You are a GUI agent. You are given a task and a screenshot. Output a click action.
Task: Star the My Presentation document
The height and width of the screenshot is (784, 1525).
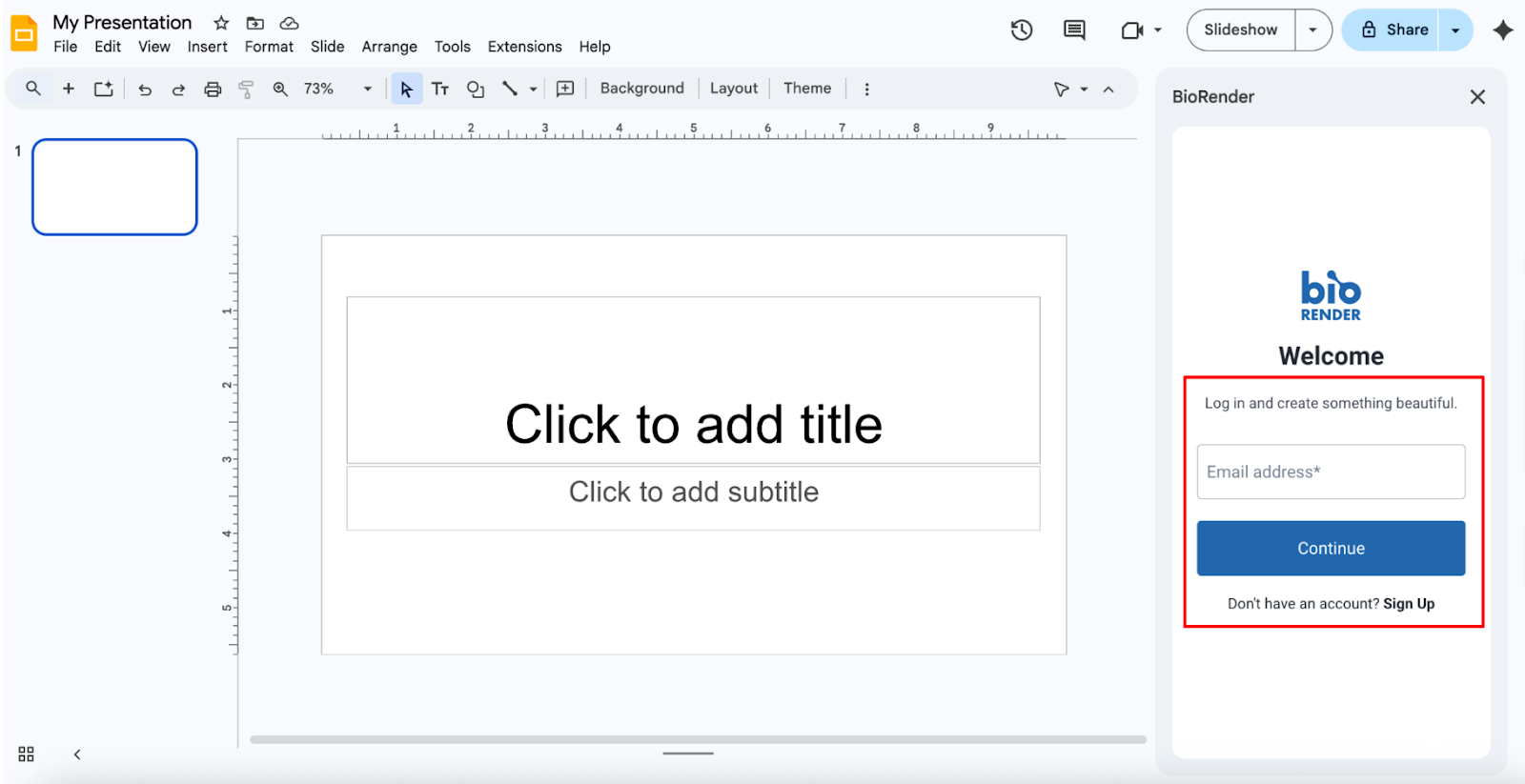pos(221,23)
